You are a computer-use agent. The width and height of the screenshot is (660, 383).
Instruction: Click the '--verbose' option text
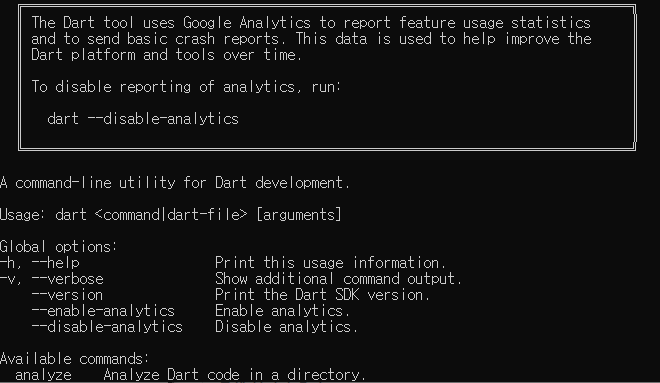pos(67,279)
